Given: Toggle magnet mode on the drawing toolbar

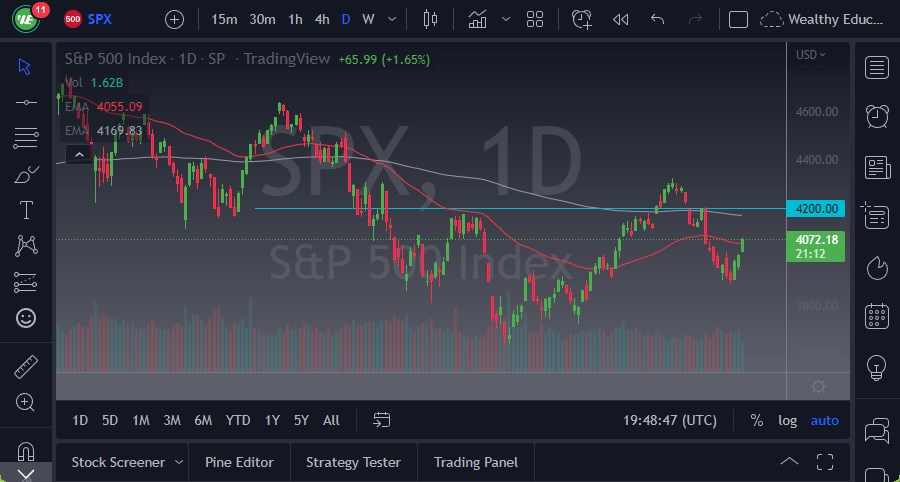Looking at the screenshot, I should pos(26,451).
